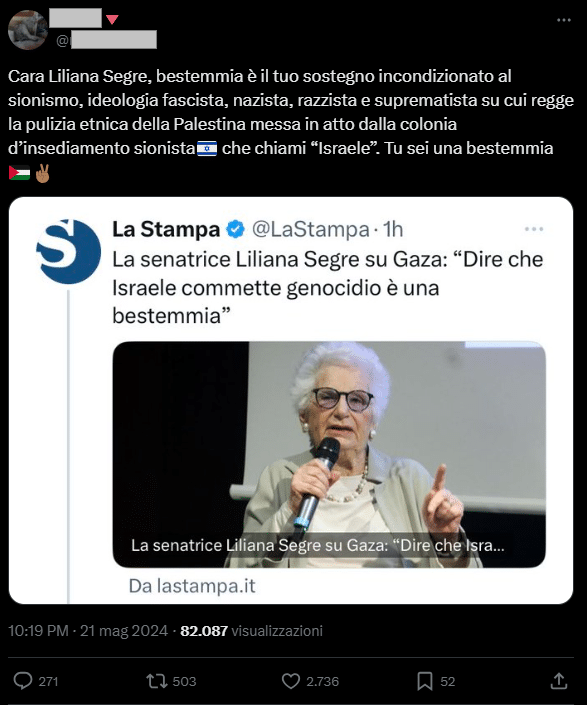The width and height of the screenshot is (587, 705).
Task: Click the La Stampa account name
Action: 166,229
